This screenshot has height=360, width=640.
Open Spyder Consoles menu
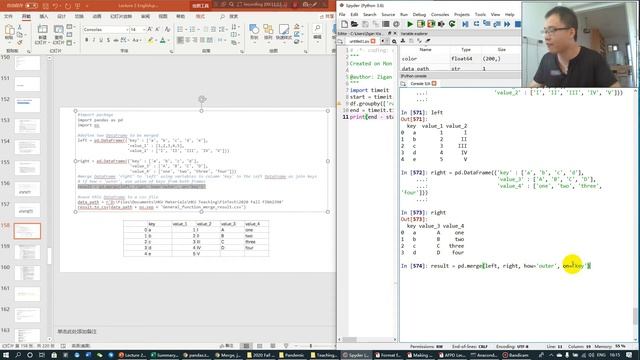point(440,15)
